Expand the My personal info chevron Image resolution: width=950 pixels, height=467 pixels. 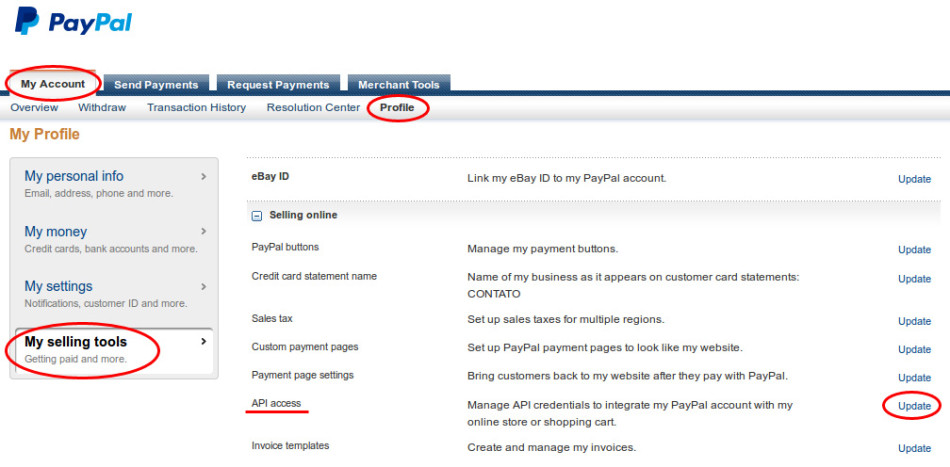204,176
